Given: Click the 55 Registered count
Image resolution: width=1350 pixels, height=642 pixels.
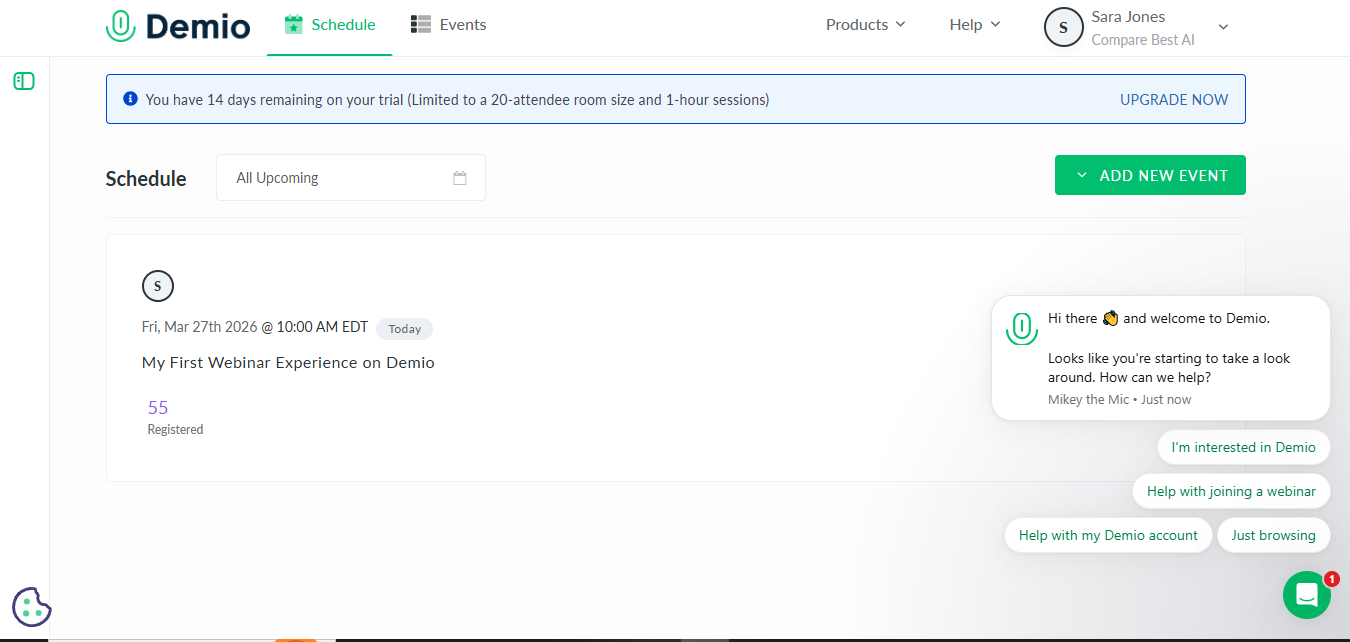Looking at the screenshot, I should pos(175,417).
